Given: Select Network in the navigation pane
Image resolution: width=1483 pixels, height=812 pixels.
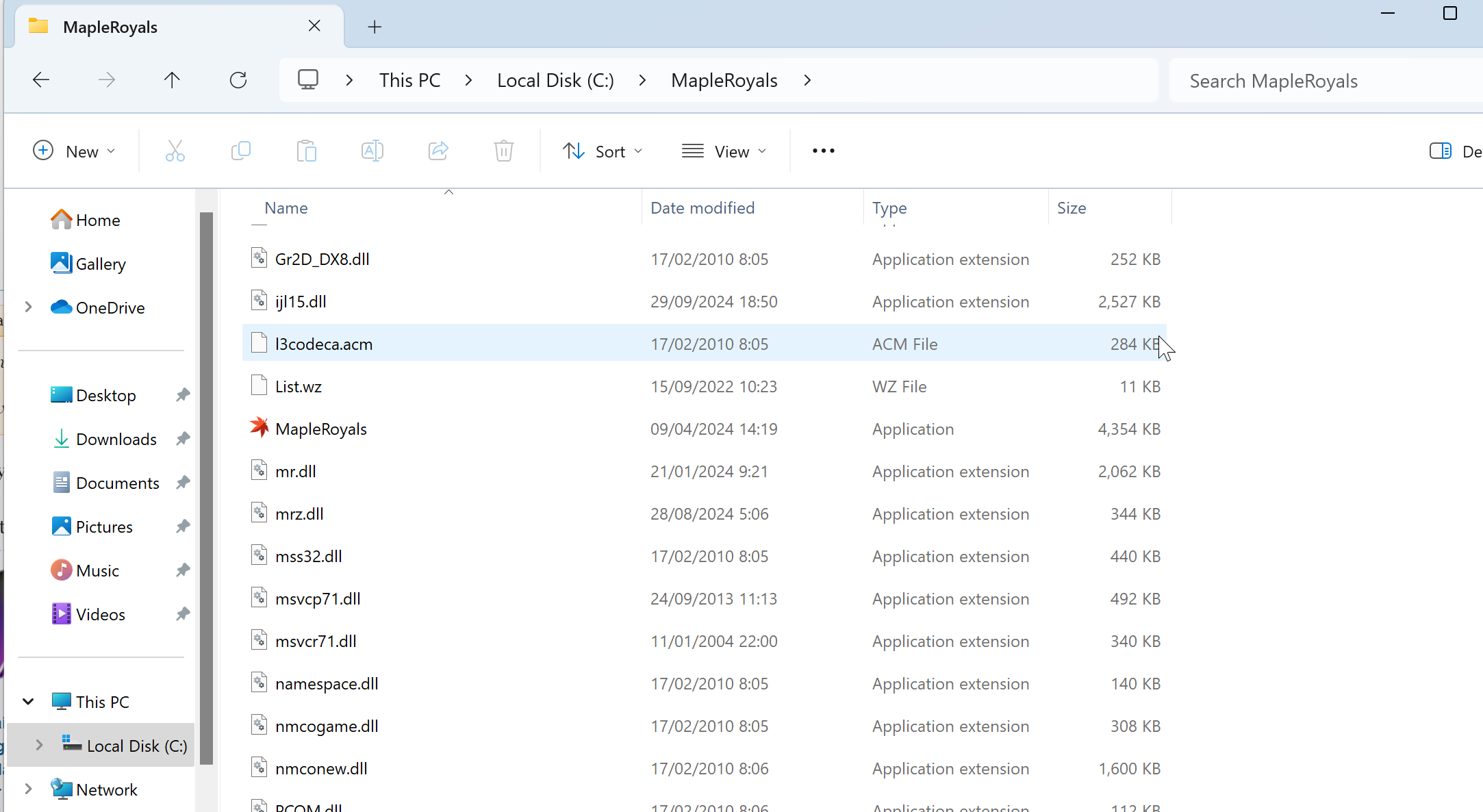Looking at the screenshot, I should click(x=94, y=789).
